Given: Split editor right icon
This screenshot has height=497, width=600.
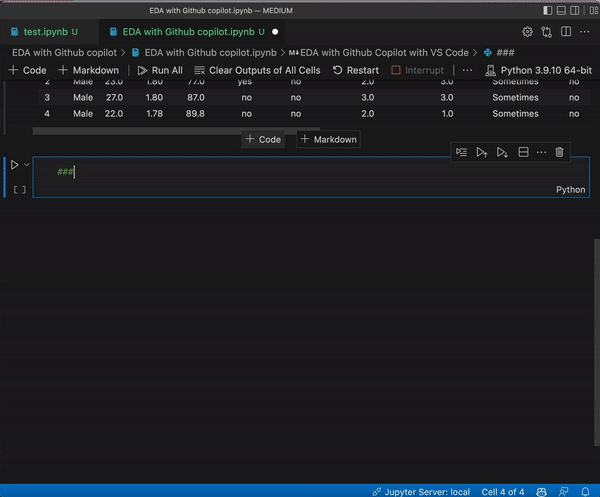Looking at the screenshot, I should click(x=566, y=32).
